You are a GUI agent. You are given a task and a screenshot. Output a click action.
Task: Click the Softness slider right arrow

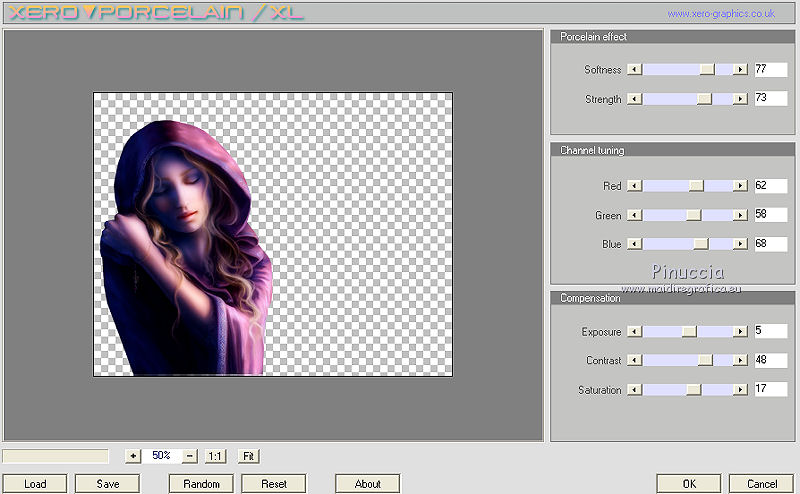pyautogui.click(x=740, y=70)
